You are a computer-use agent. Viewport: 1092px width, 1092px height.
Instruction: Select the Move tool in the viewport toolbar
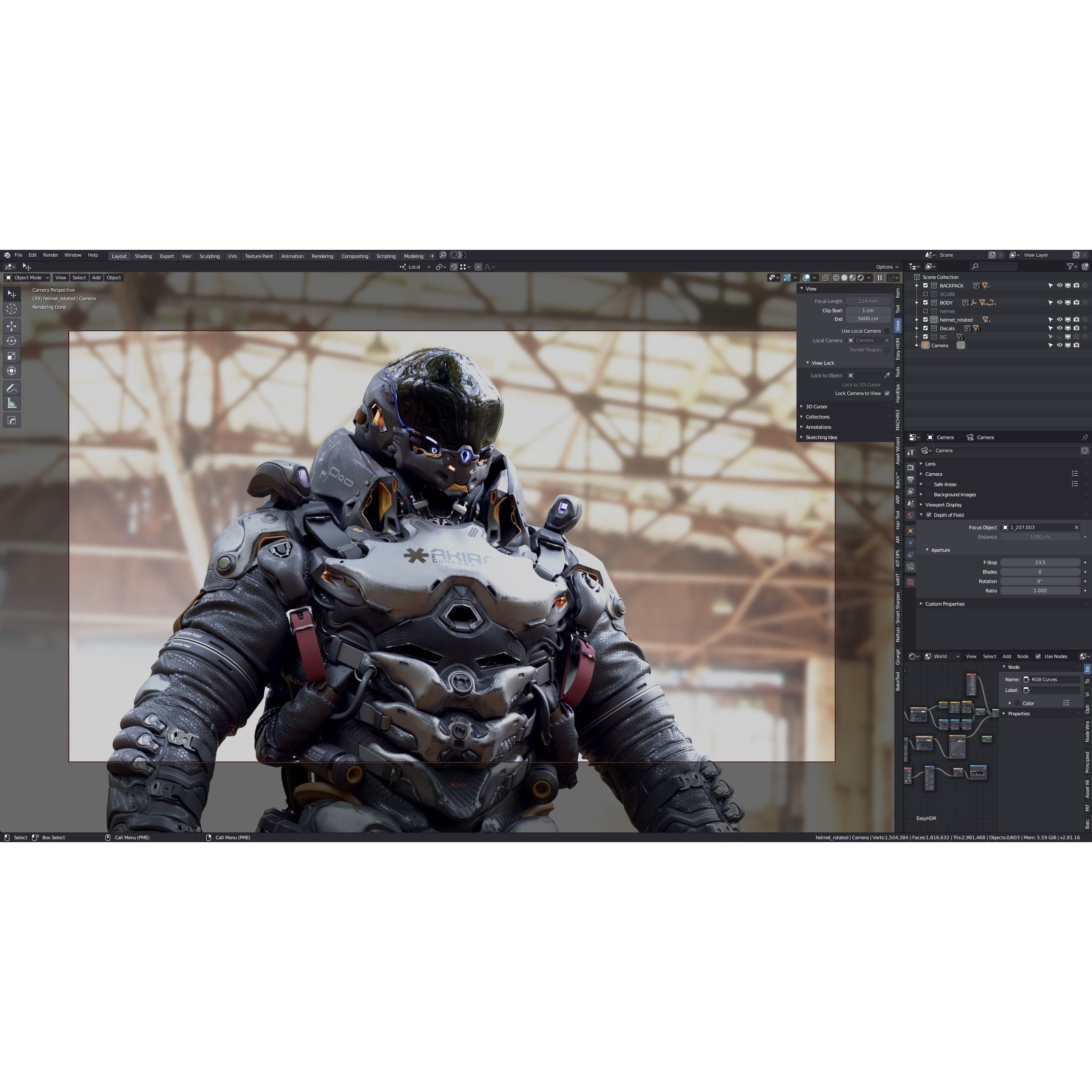click(12, 326)
